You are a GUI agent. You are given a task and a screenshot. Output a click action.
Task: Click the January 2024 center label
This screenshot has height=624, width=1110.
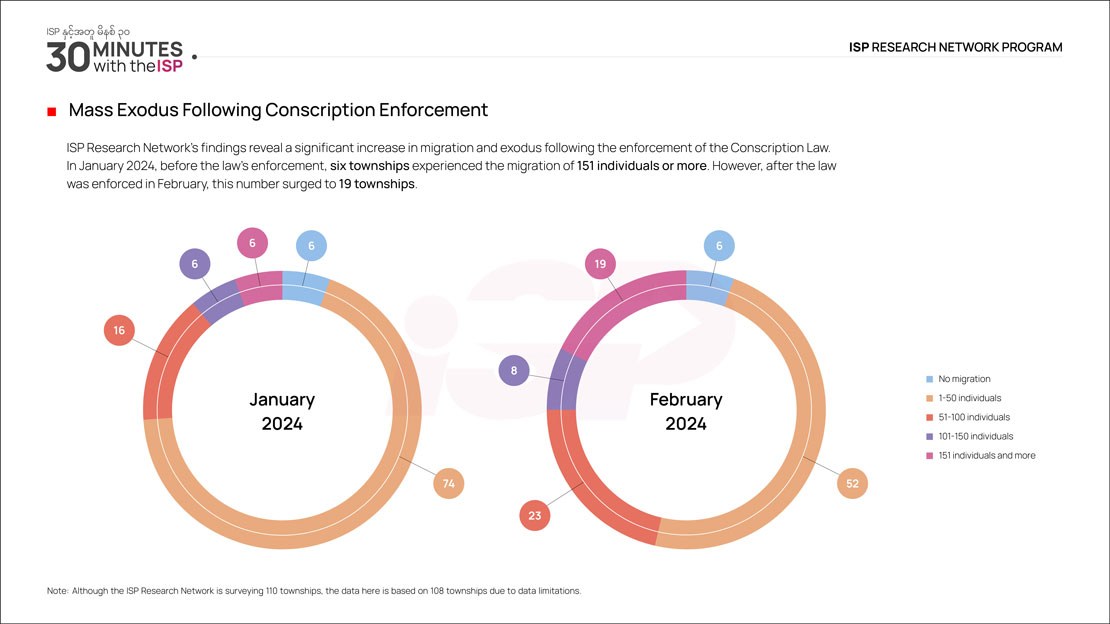(282, 411)
